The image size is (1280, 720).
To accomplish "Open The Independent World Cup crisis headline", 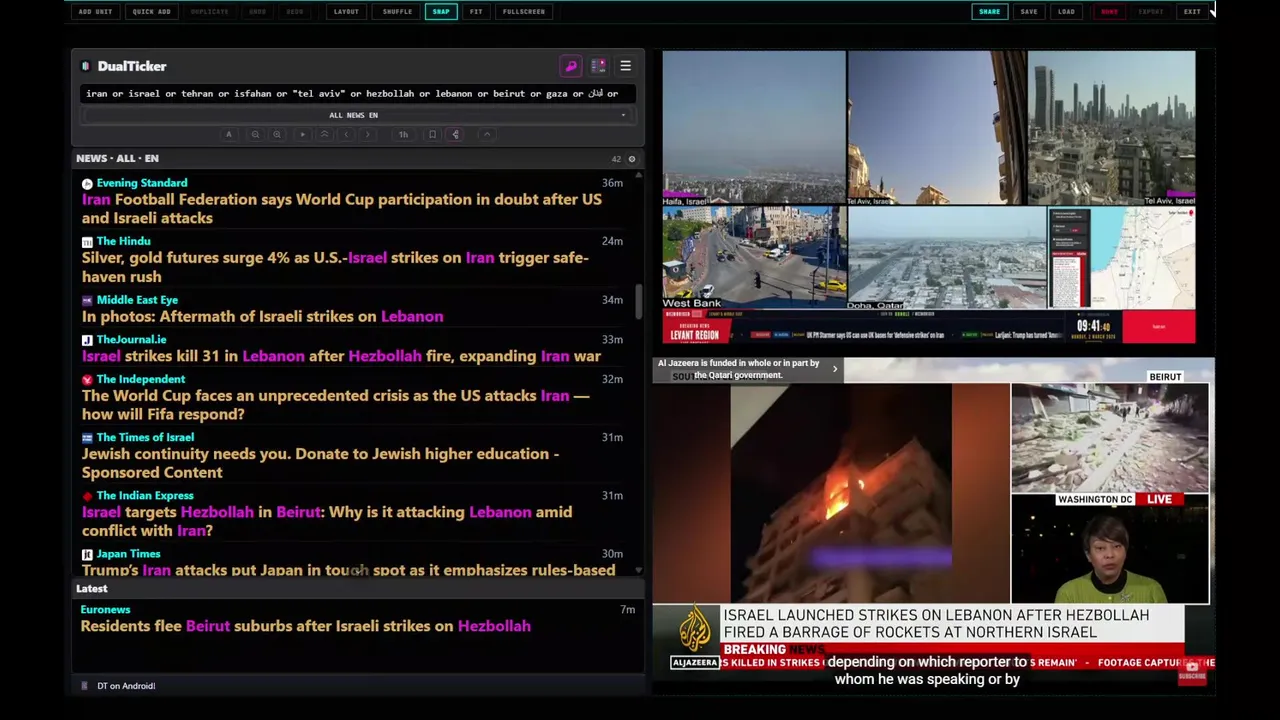I will click(x=335, y=404).
